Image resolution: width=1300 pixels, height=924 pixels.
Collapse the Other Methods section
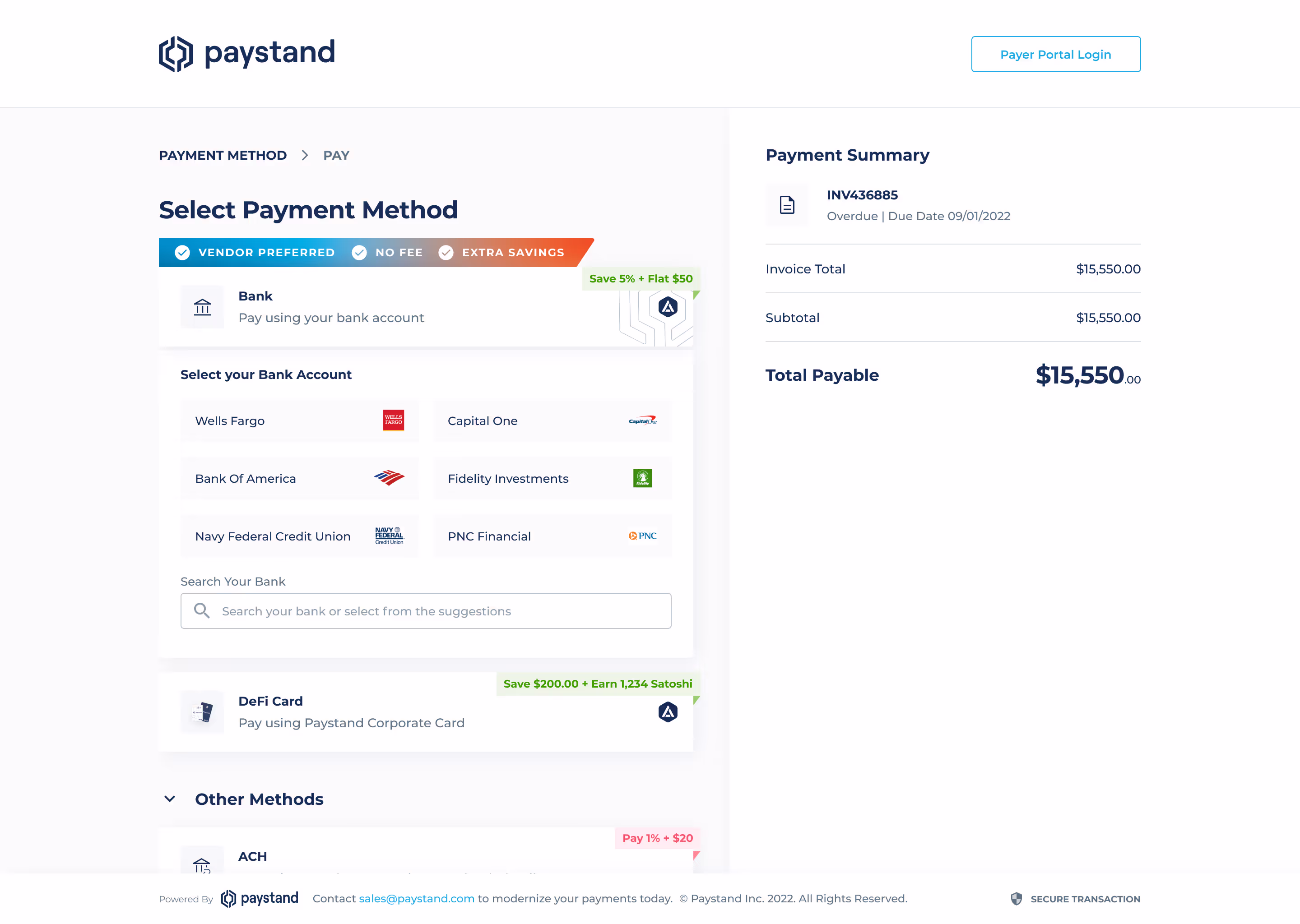tap(170, 799)
